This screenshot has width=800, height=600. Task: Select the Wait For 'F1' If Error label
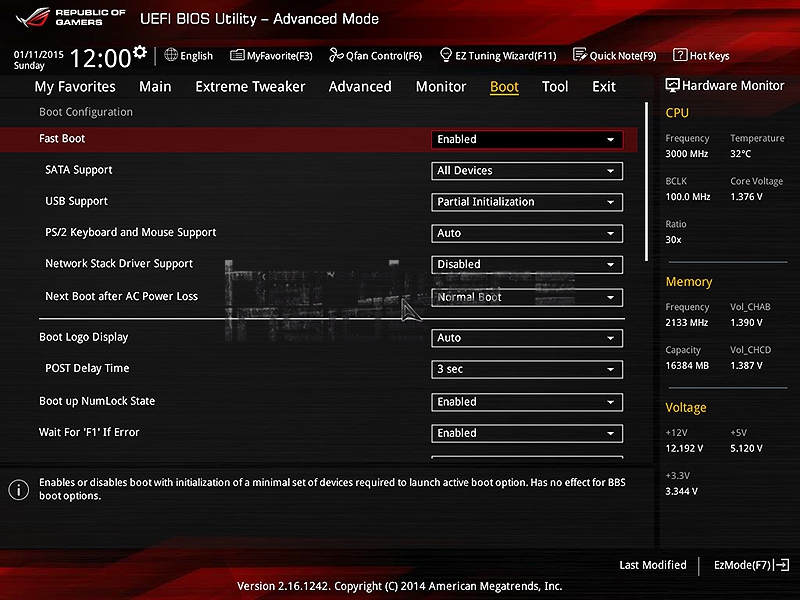click(x=89, y=432)
